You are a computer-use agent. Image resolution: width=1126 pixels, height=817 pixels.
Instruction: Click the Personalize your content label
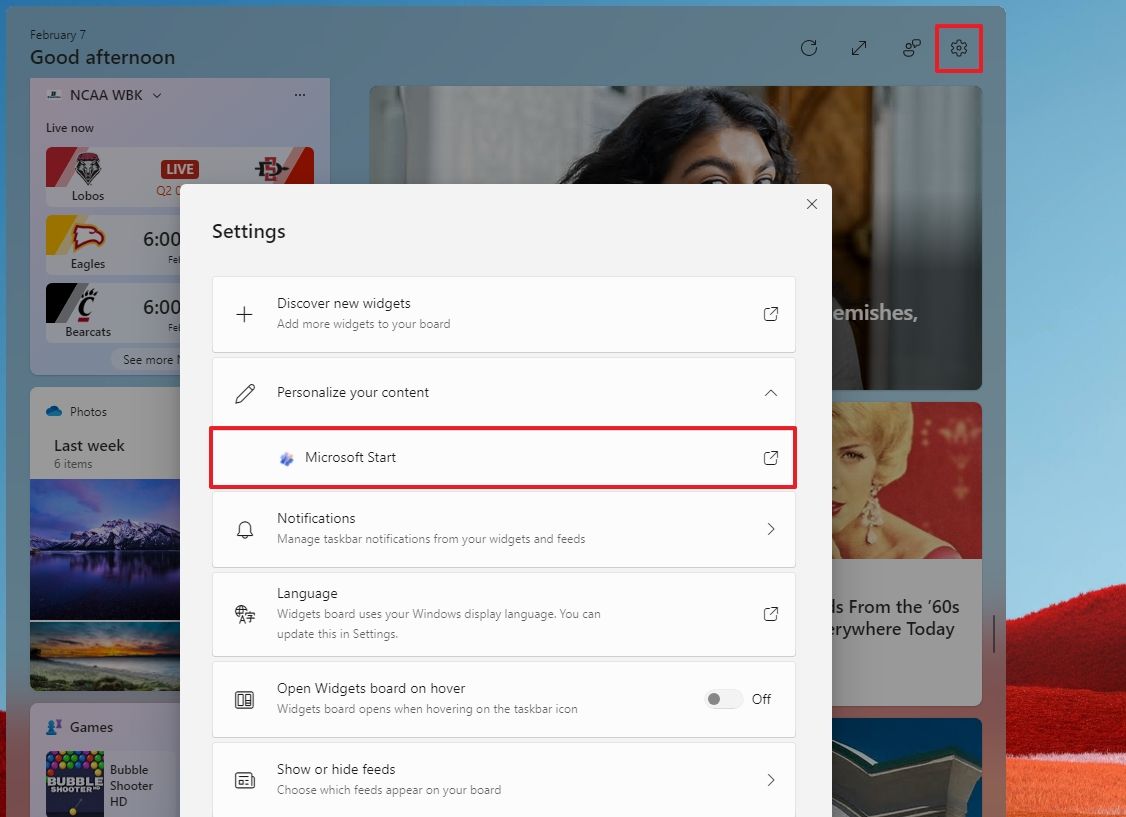pyautogui.click(x=353, y=393)
